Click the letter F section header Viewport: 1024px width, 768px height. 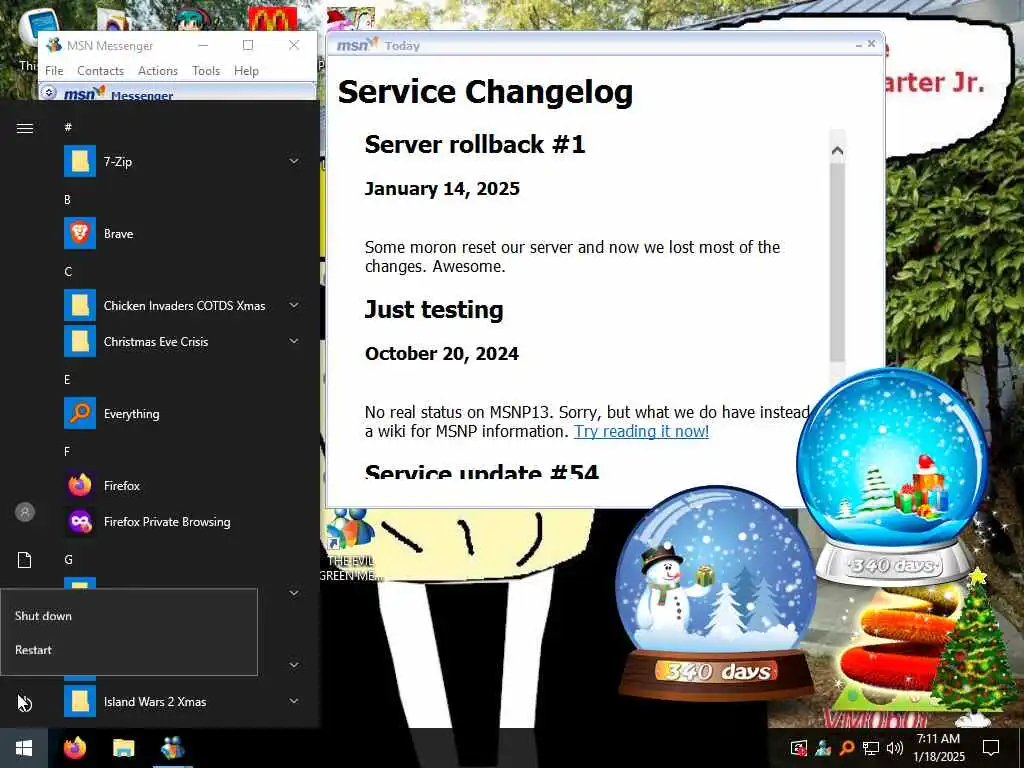[x=67, y=451]
